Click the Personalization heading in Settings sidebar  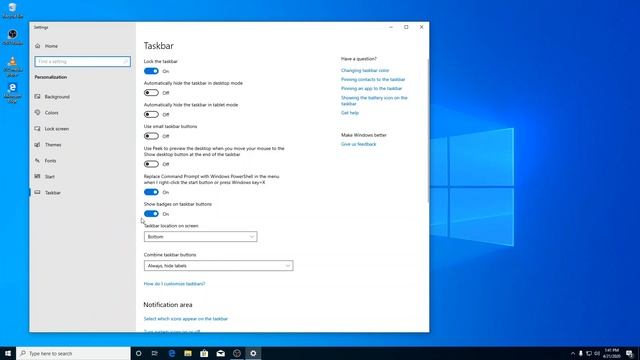point(51,77)
